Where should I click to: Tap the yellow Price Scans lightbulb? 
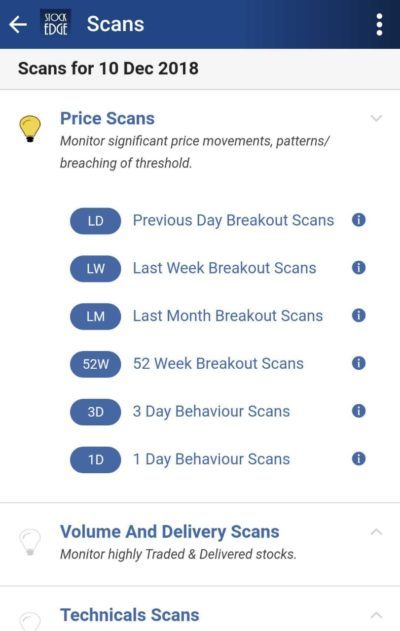[x=30, y=129]
